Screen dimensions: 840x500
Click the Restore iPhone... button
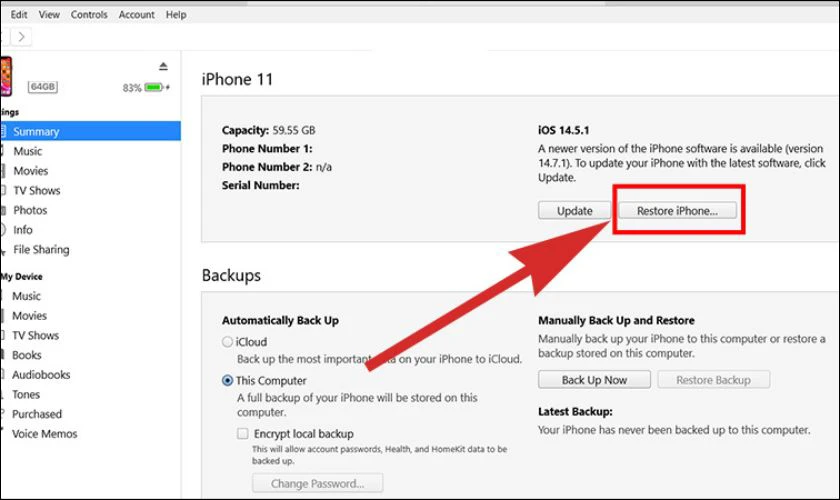[x=677, y=211]
